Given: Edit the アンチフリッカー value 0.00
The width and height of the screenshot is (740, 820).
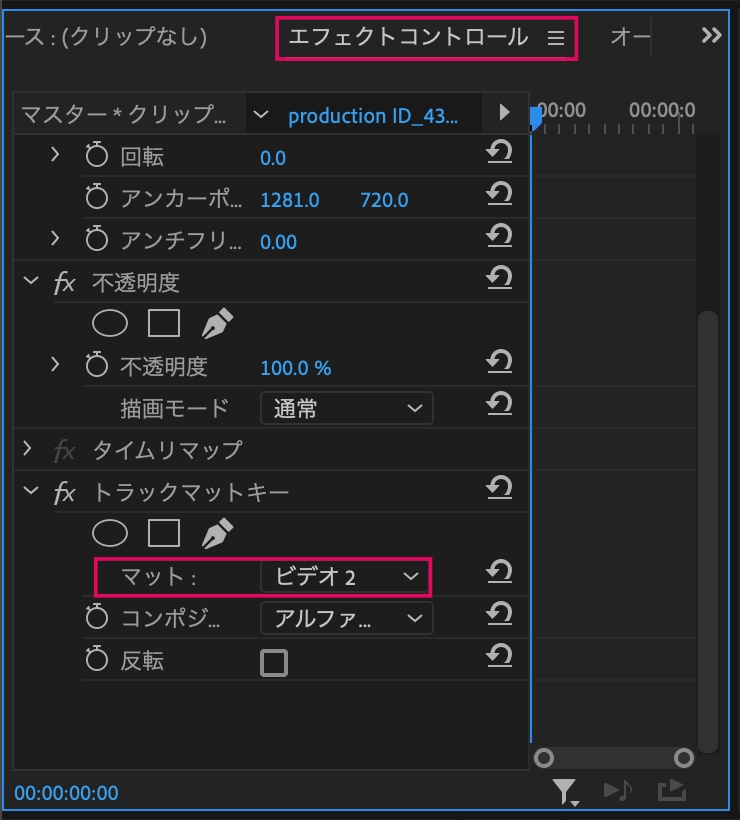Looking at the screenshot, I should (x=278, y=242).
